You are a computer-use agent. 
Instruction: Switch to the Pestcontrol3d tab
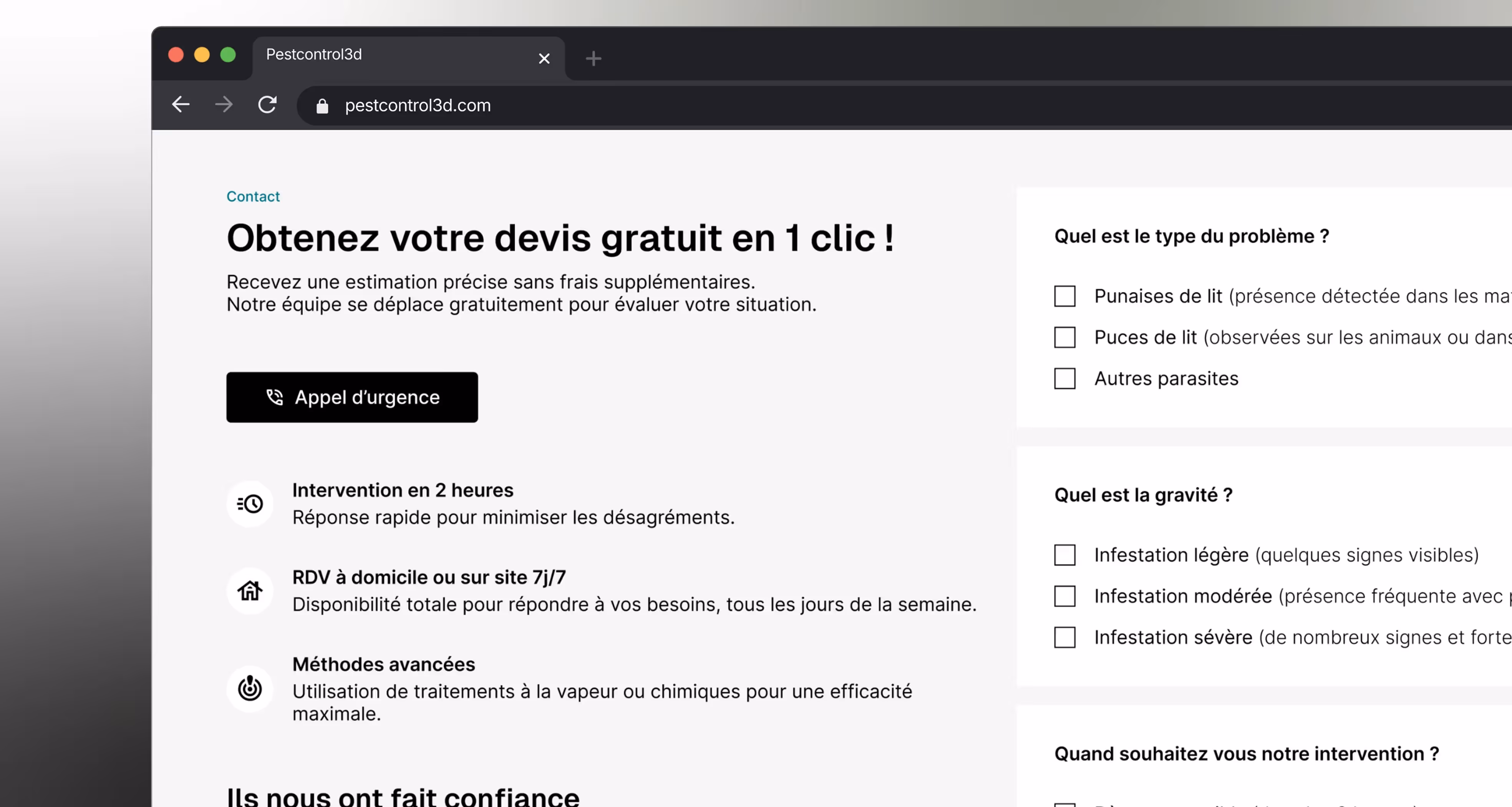click(387, 55)
